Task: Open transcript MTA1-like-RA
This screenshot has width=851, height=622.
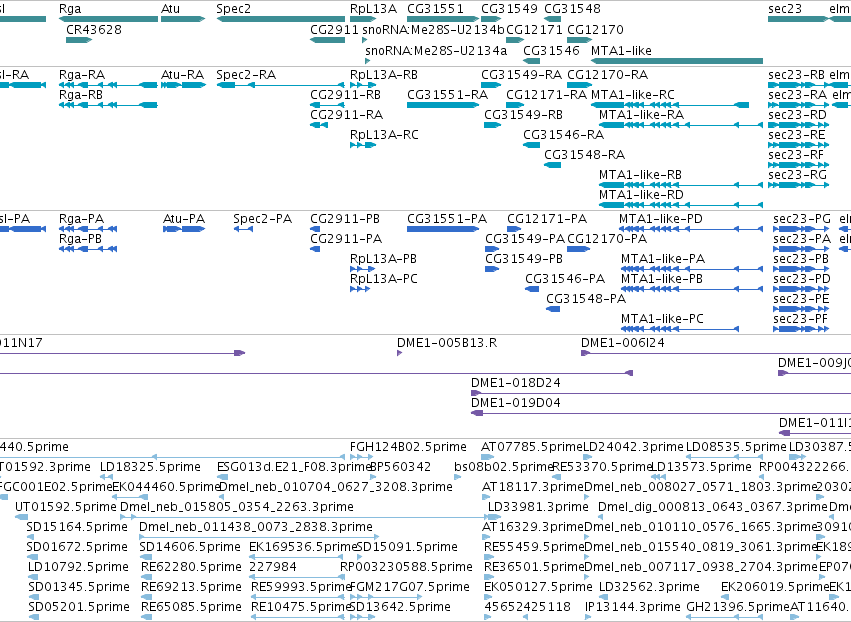Action: 681,125
